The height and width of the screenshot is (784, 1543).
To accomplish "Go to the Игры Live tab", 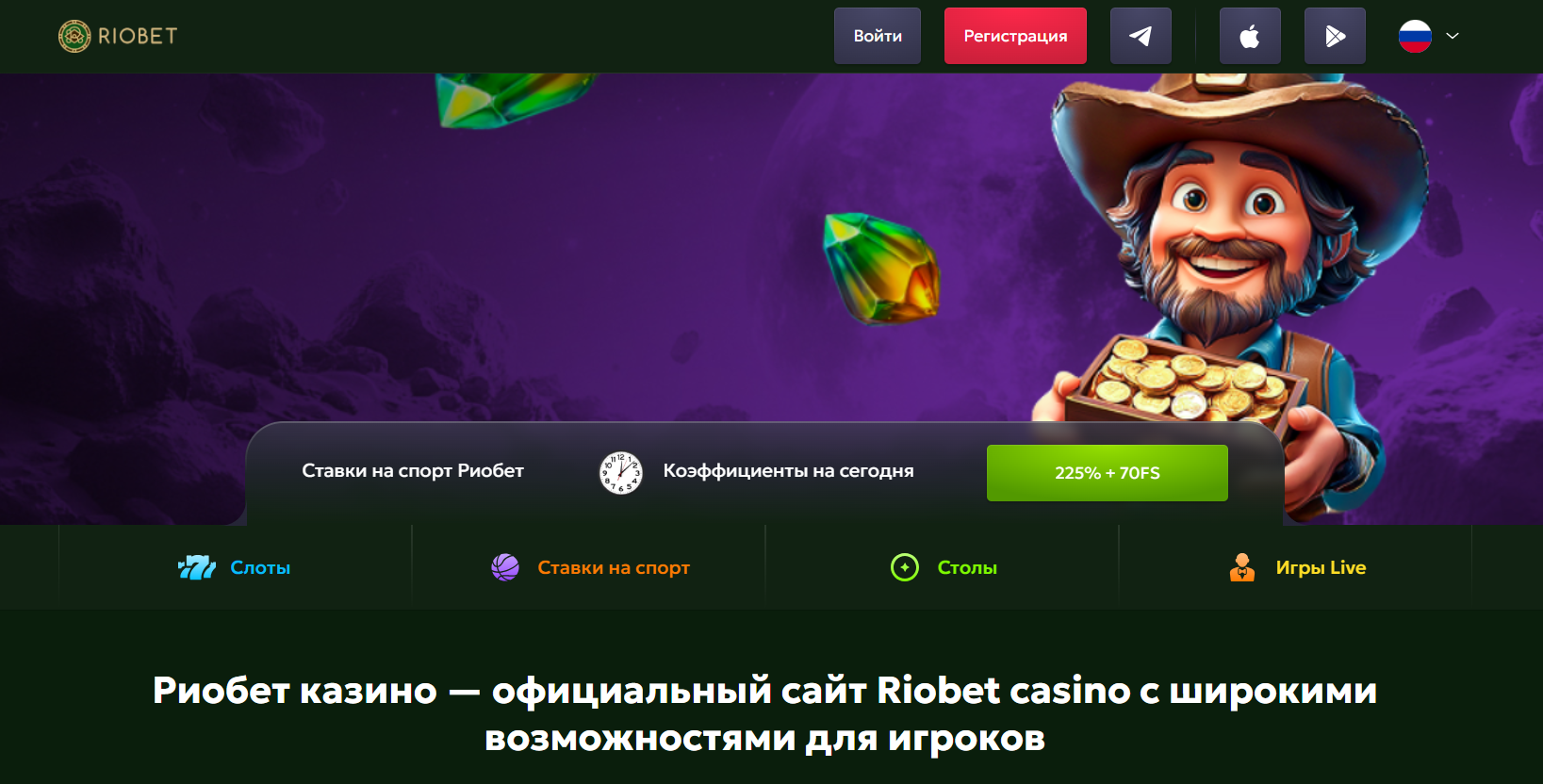I will [x=1296, y=567].
